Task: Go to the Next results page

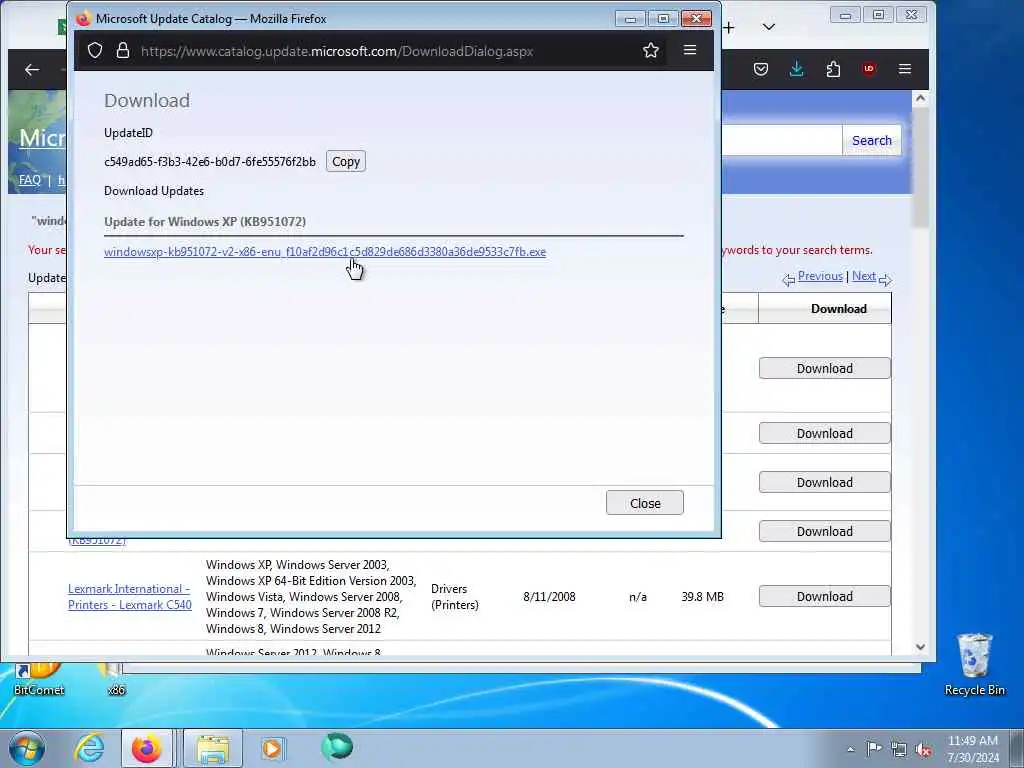Action: [863, 276]
